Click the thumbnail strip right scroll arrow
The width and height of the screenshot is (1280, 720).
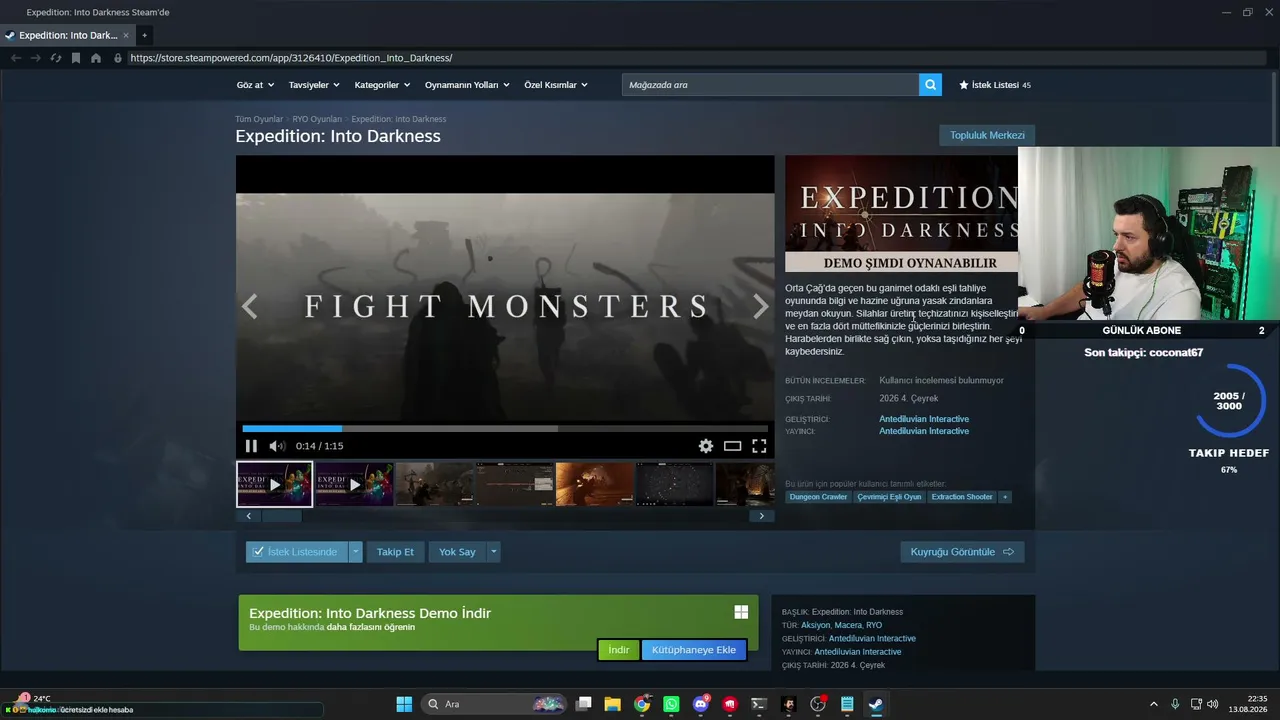pyautogui.click(x=762, y=516)
